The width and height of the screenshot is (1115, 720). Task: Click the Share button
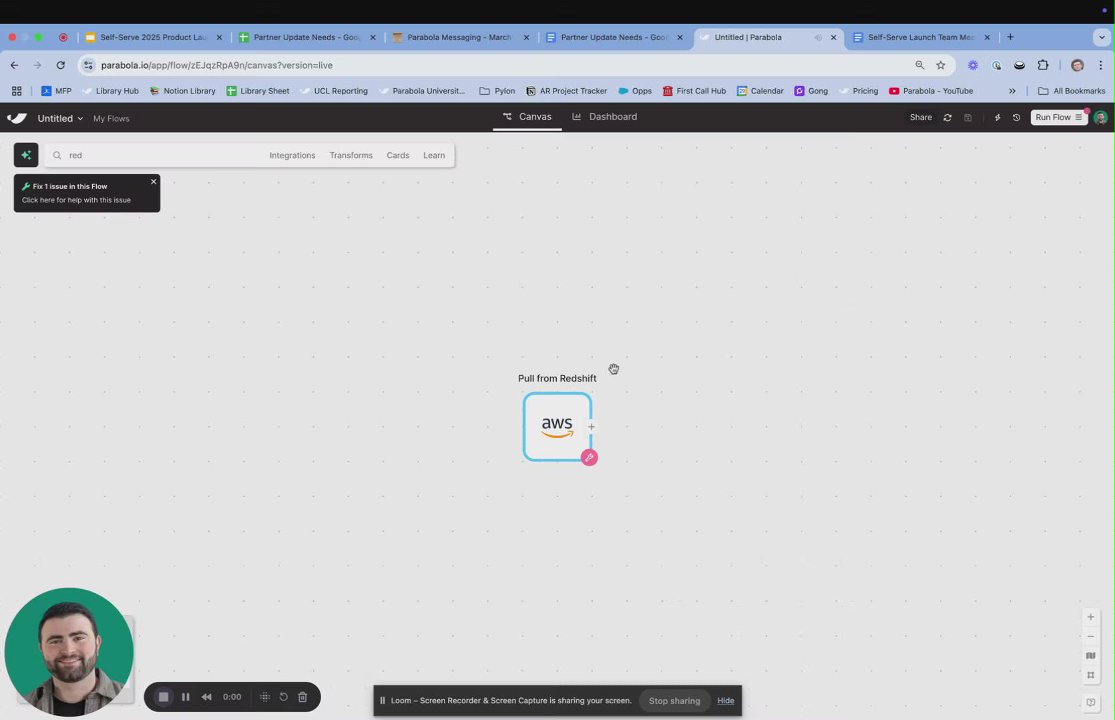920,117
